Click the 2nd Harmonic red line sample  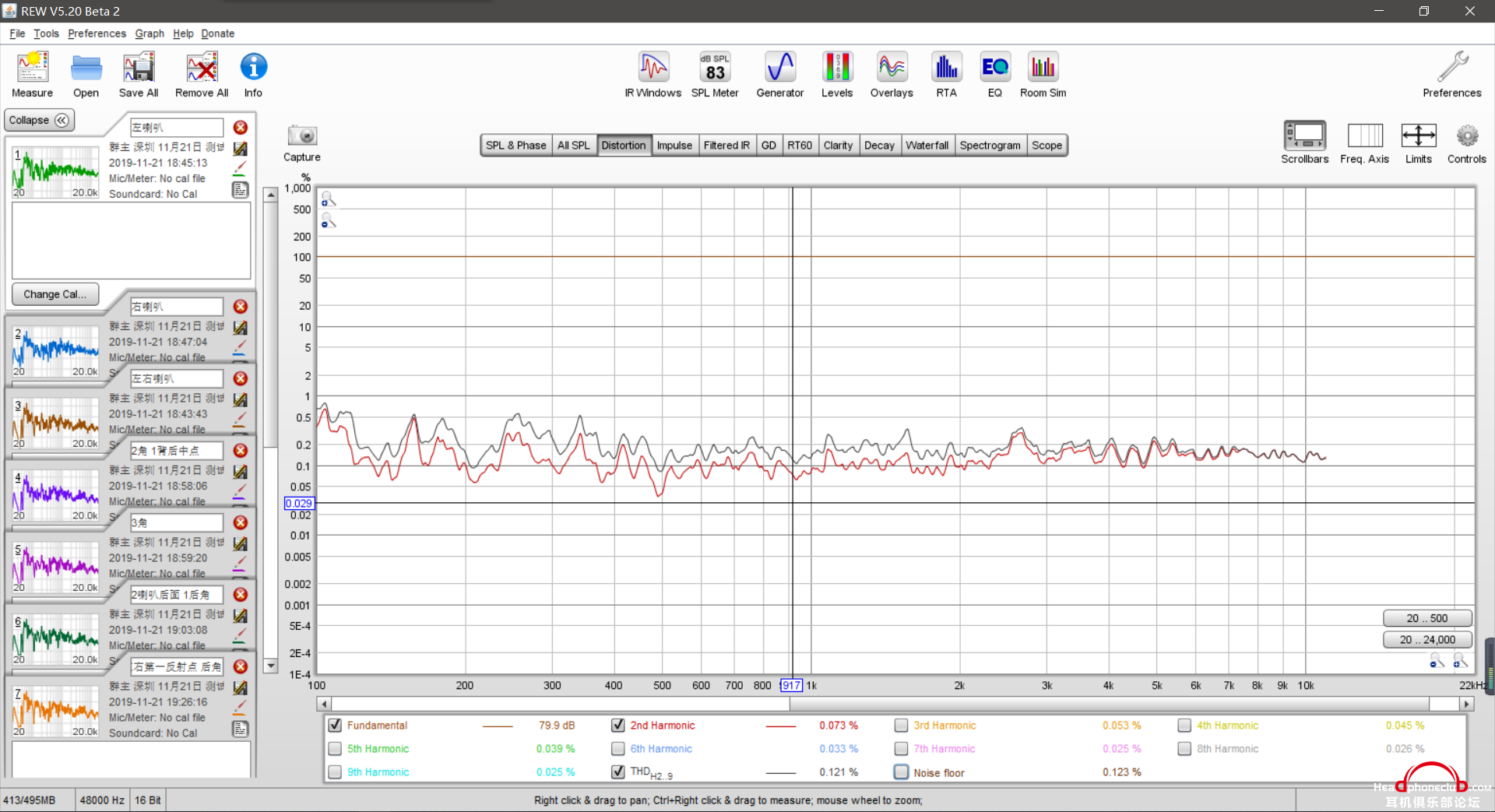[781, 726]
